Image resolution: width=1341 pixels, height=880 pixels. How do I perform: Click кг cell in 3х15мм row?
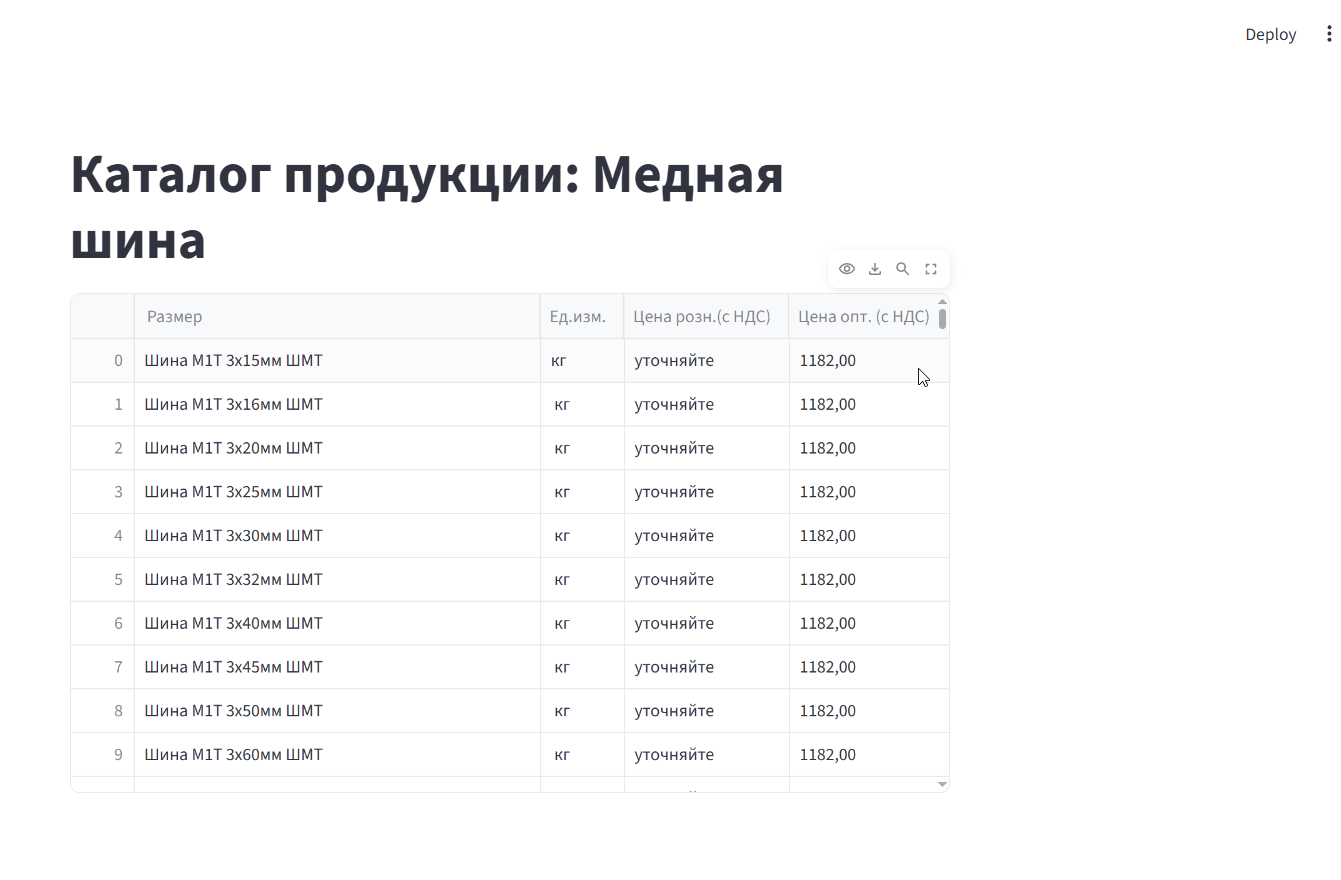(582, 361)
